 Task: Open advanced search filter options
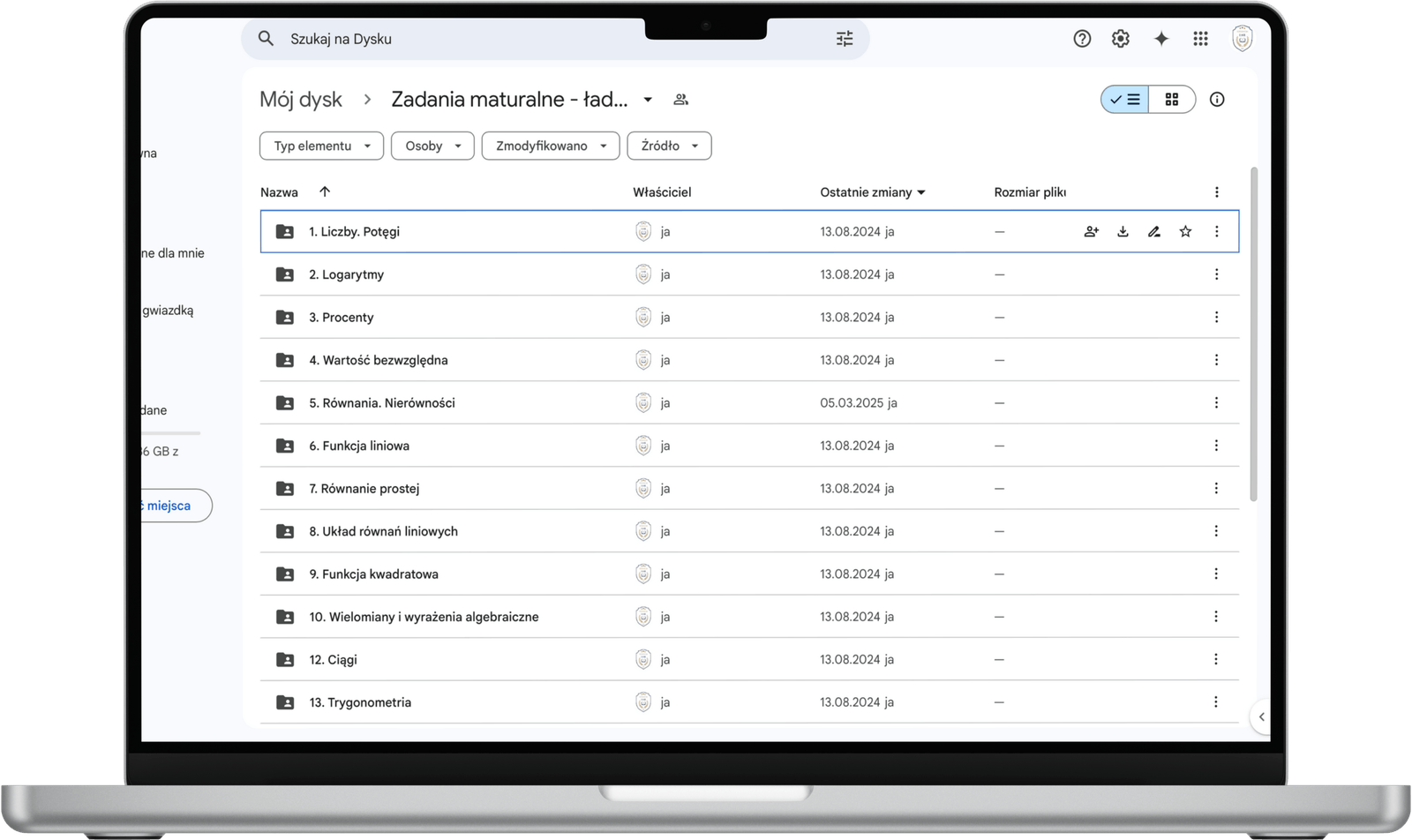tap(845, 39)
